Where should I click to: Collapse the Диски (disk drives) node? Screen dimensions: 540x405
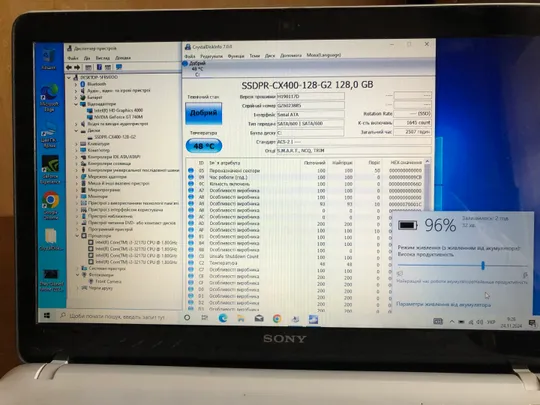(x=76, y=131)
